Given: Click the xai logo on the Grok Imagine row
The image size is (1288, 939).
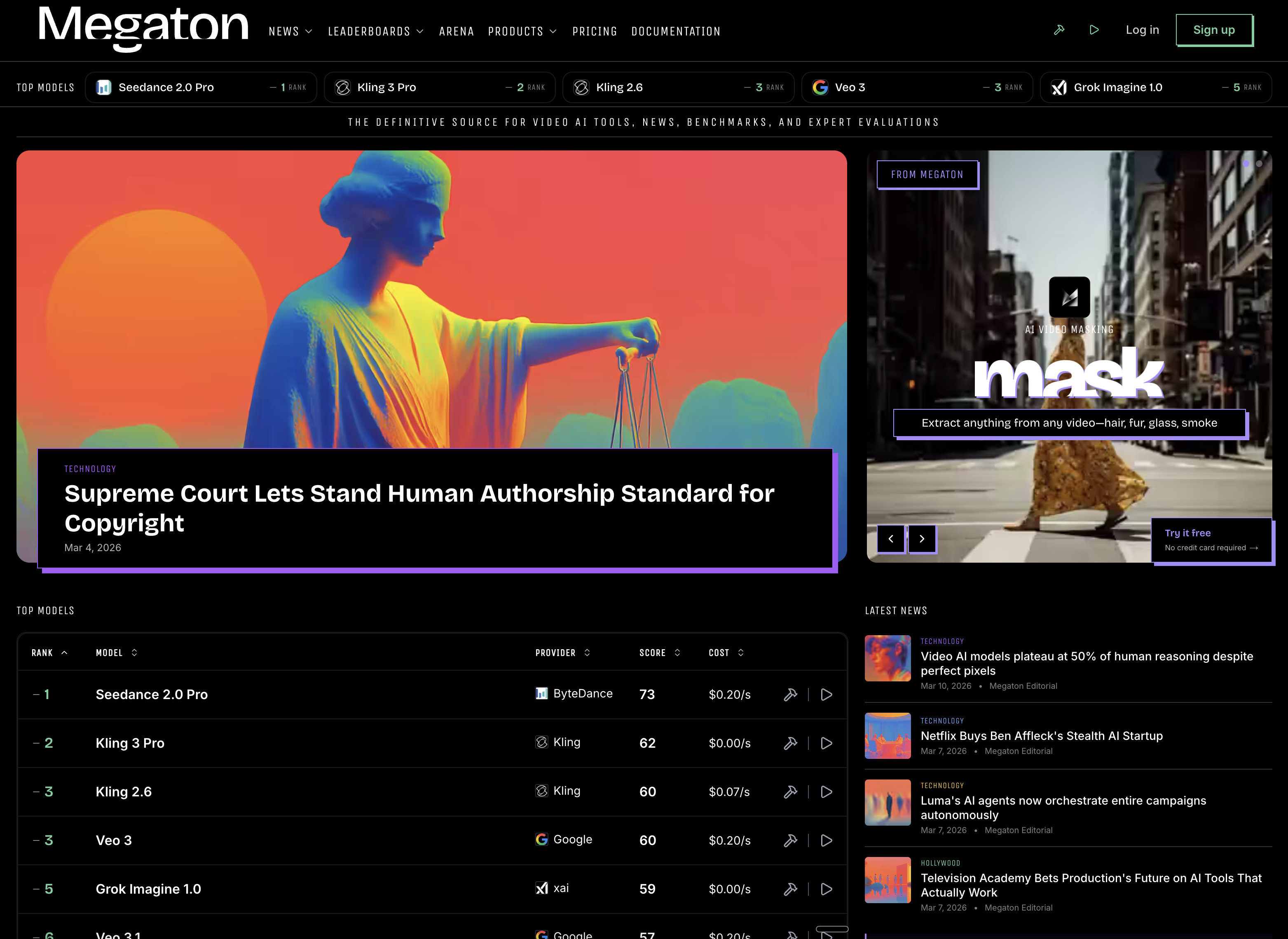Looking at the screenshot, I should [541, 888].
